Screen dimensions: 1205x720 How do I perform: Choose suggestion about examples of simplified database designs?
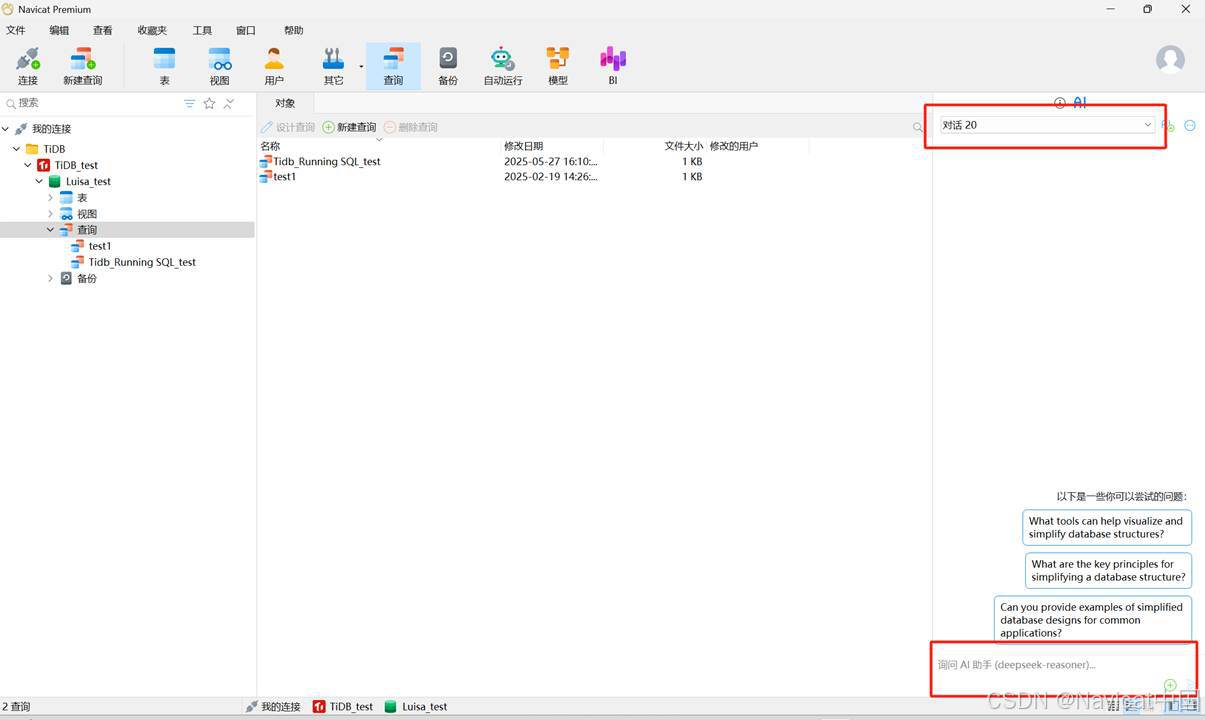[1092, 620]
